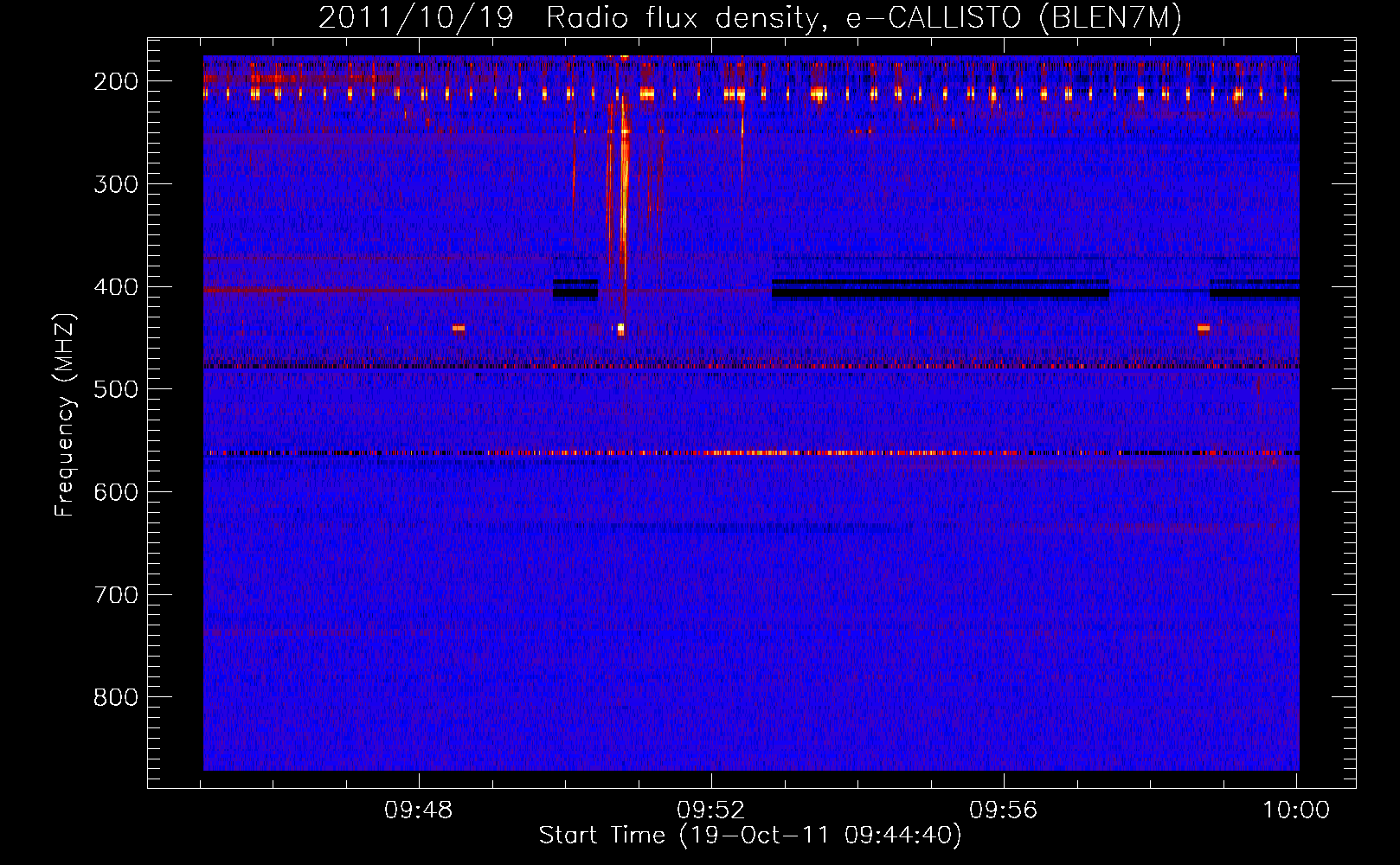Click the 09:52 time tick label
This screenshot has width=1400, height=865.
[x=711, y=811]
